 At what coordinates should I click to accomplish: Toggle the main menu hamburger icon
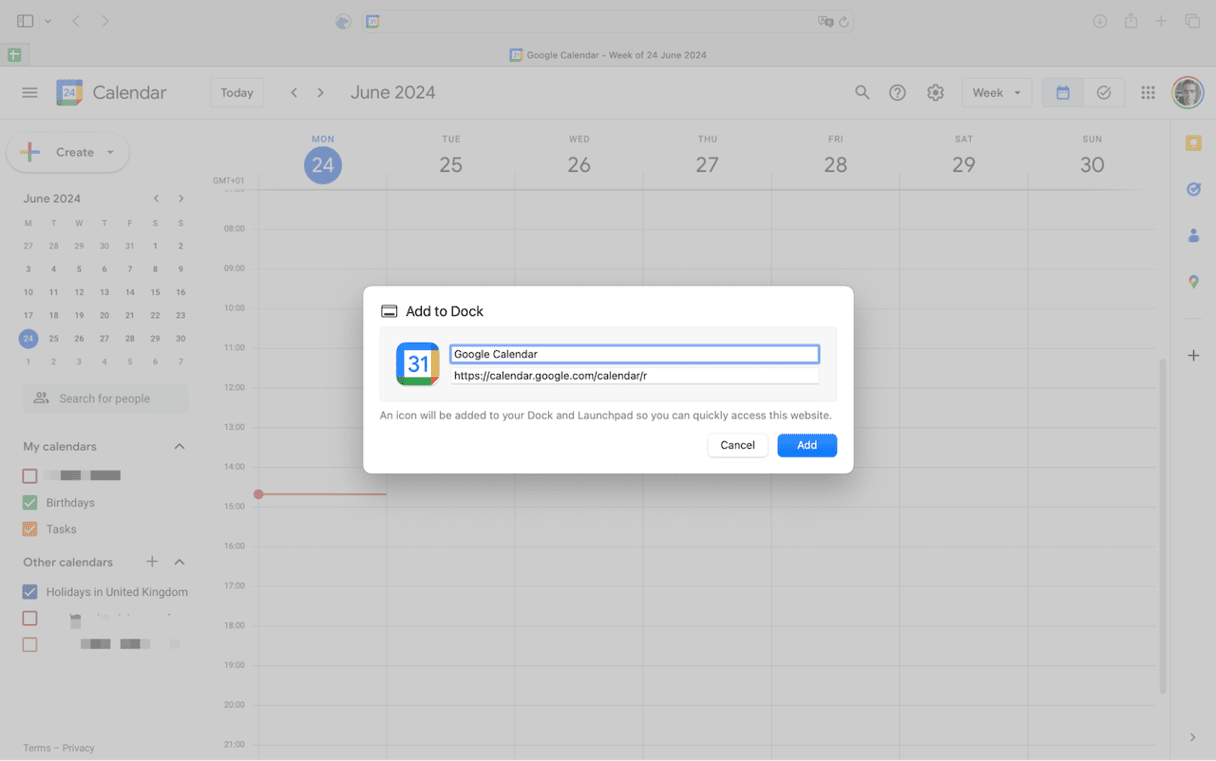tap(30, 93)
